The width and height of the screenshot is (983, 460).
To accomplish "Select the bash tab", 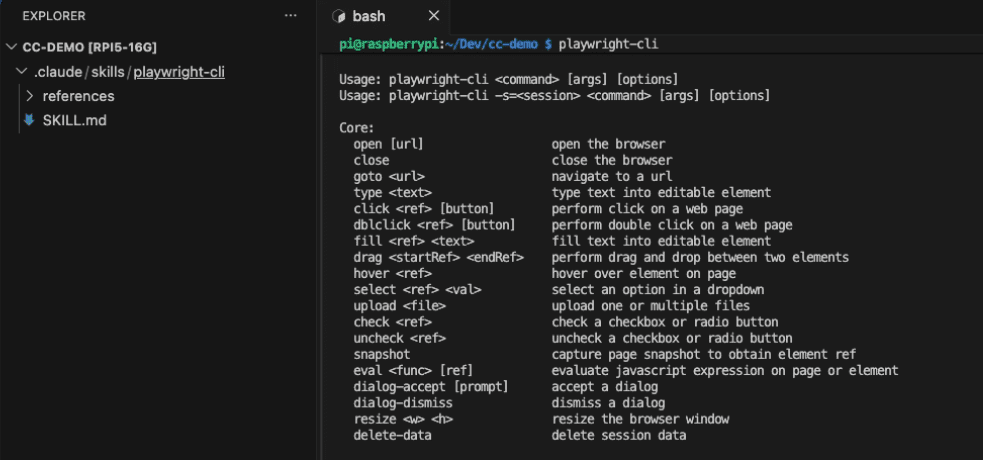I will (384, 16).
